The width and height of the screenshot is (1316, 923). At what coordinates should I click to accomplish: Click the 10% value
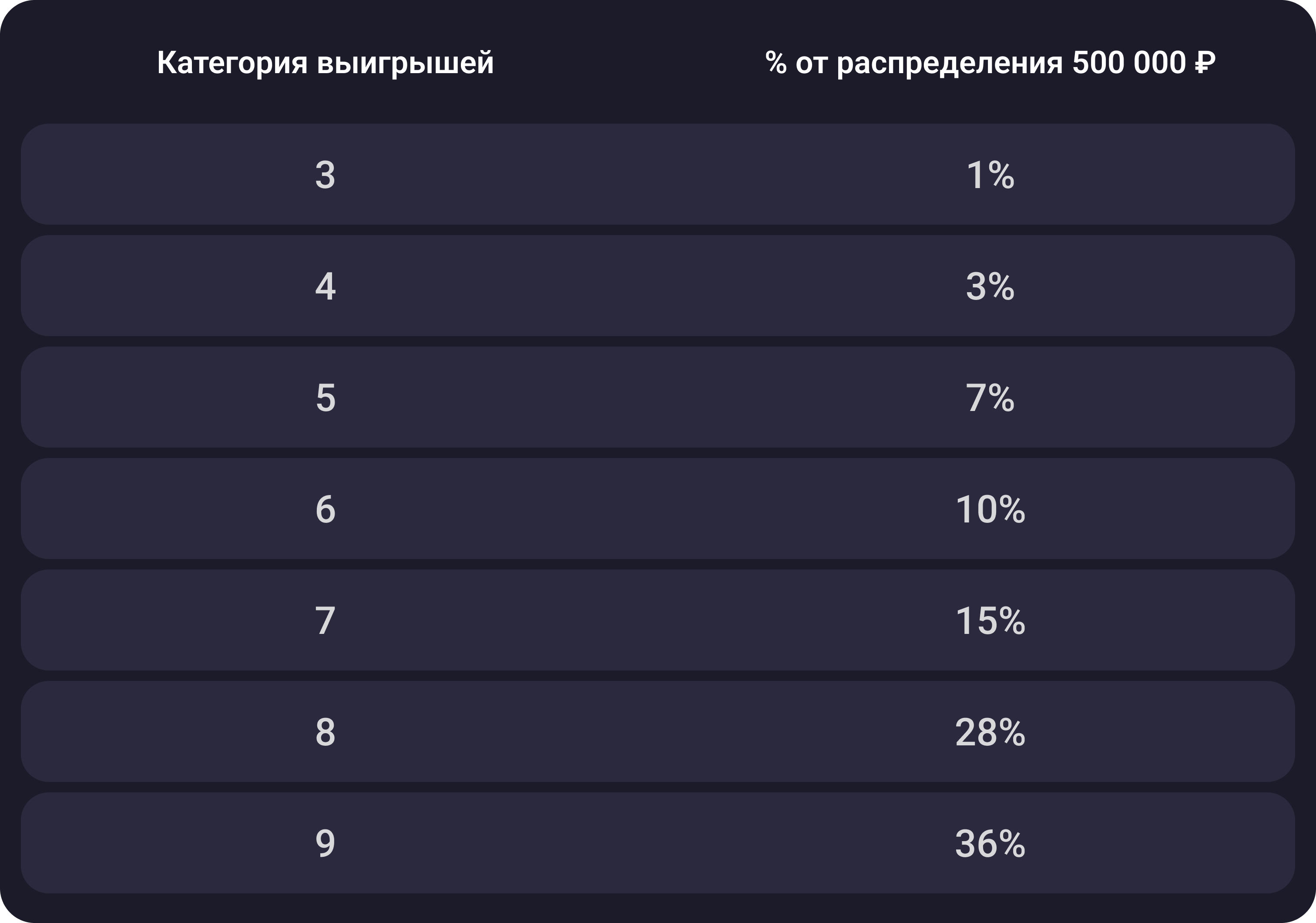click(x=990, y=509)
